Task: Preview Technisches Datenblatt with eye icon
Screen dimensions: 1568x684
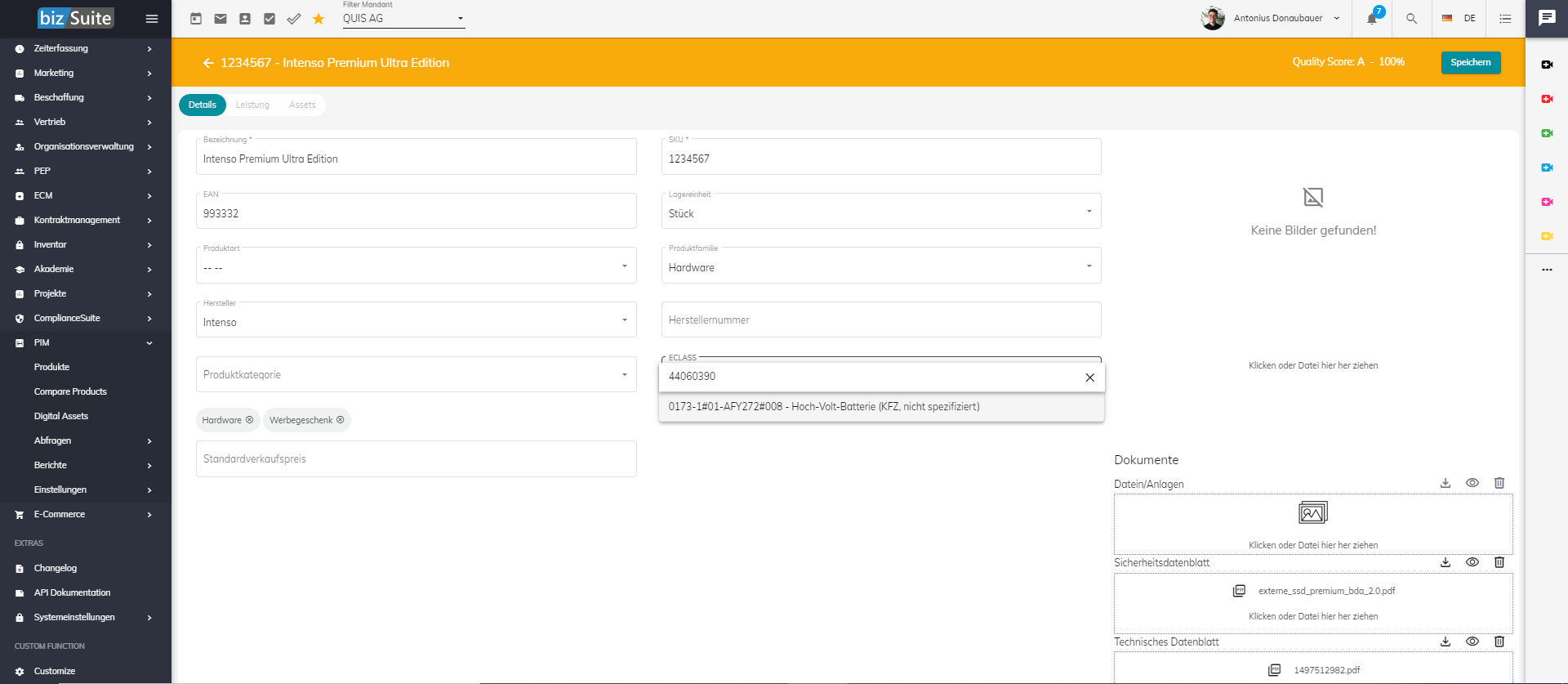Action: [x=1472, y=642]
